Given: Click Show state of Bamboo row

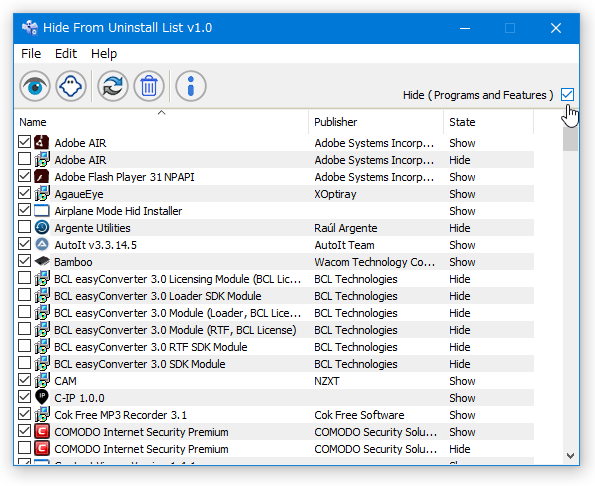Looking at the screenshot, I should [462, 262].
